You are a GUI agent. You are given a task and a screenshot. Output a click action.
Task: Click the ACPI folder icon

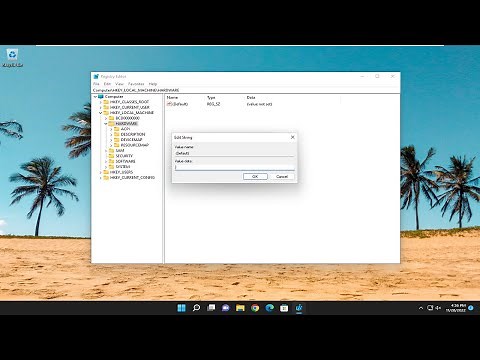[x=117, y=129]
